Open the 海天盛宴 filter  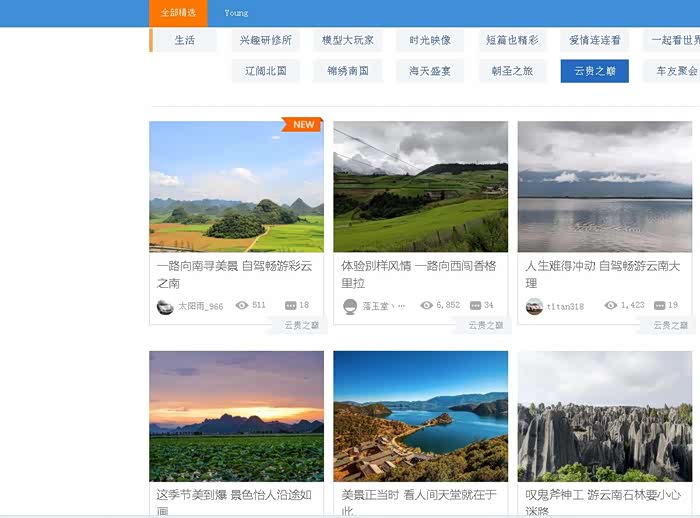pyautogui.click(x=430, y=71)
